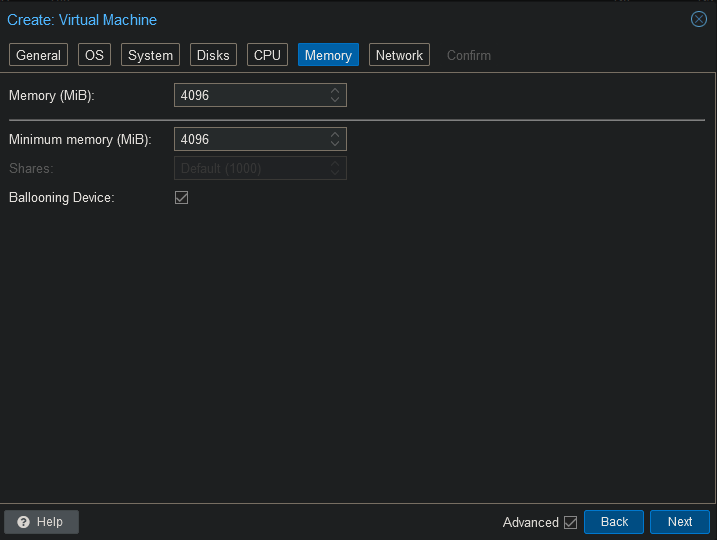
Task: Jump to the CPU tab
Action: [267, 55]
